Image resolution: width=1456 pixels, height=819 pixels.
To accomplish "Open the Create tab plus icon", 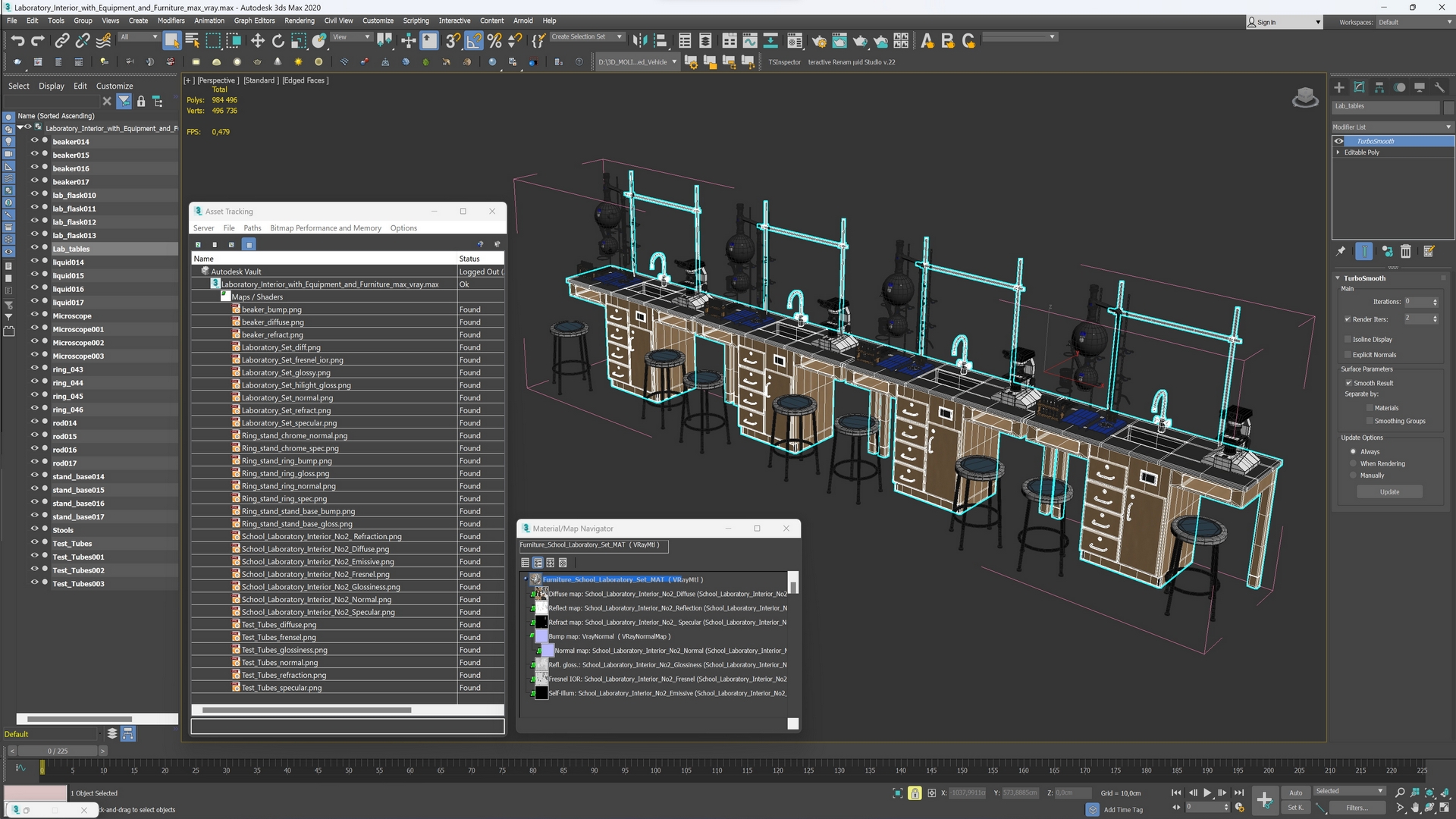I will (x=1339, y=87).
